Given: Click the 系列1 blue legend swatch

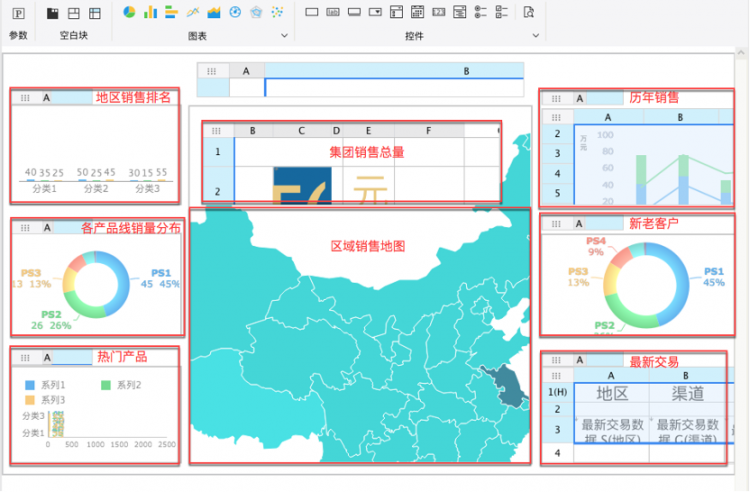Looking at the screenshot, I should 30,385.
